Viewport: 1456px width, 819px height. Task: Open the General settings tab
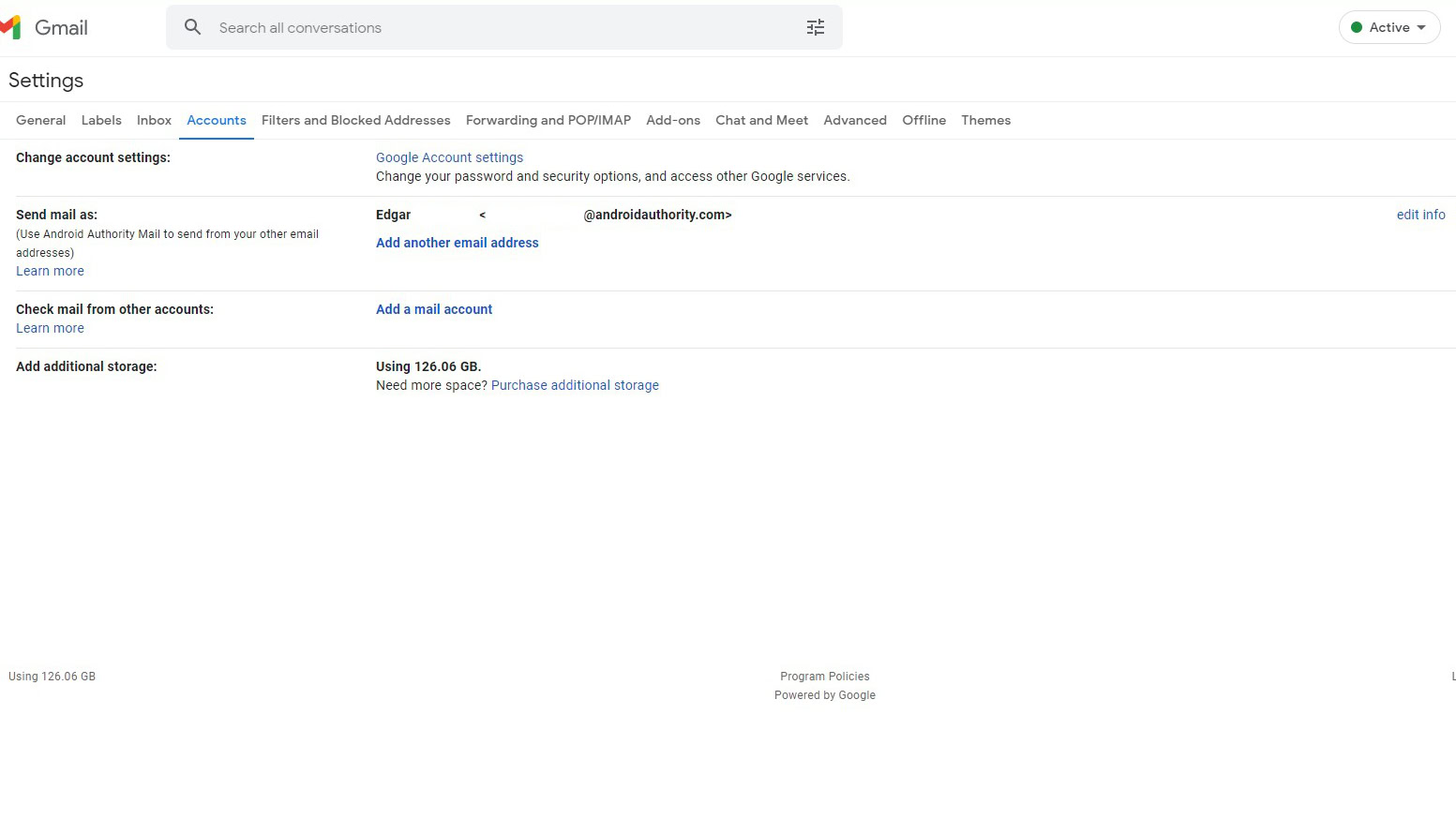coord(41,120)
